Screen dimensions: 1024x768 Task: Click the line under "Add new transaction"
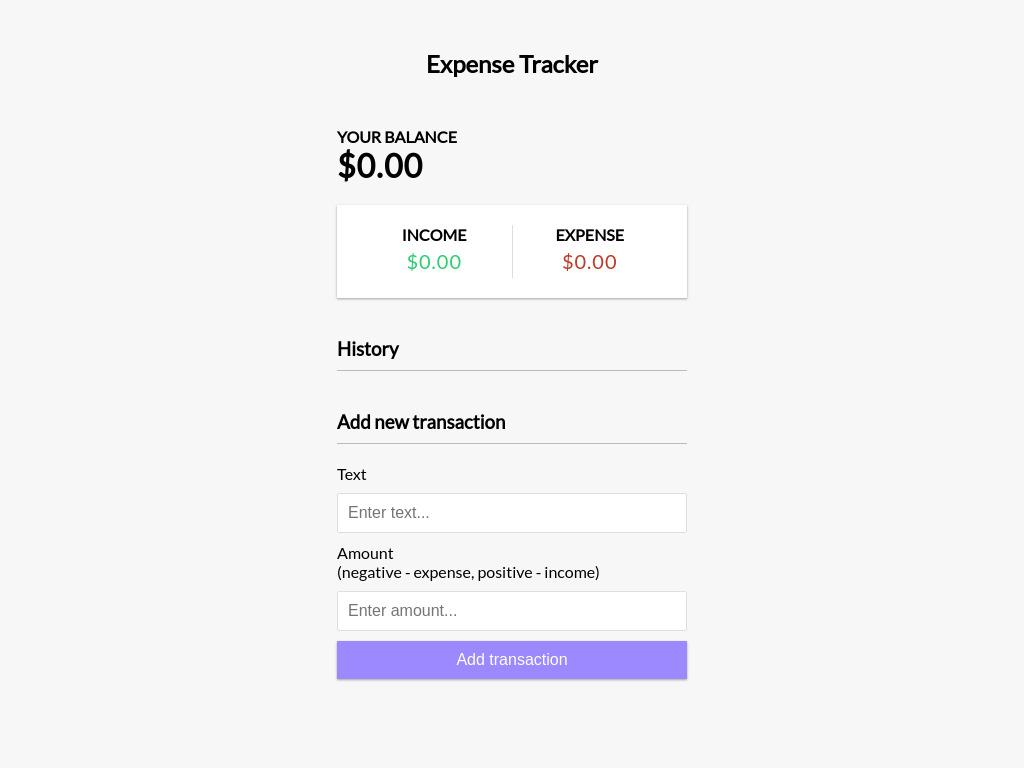[511, 443]
